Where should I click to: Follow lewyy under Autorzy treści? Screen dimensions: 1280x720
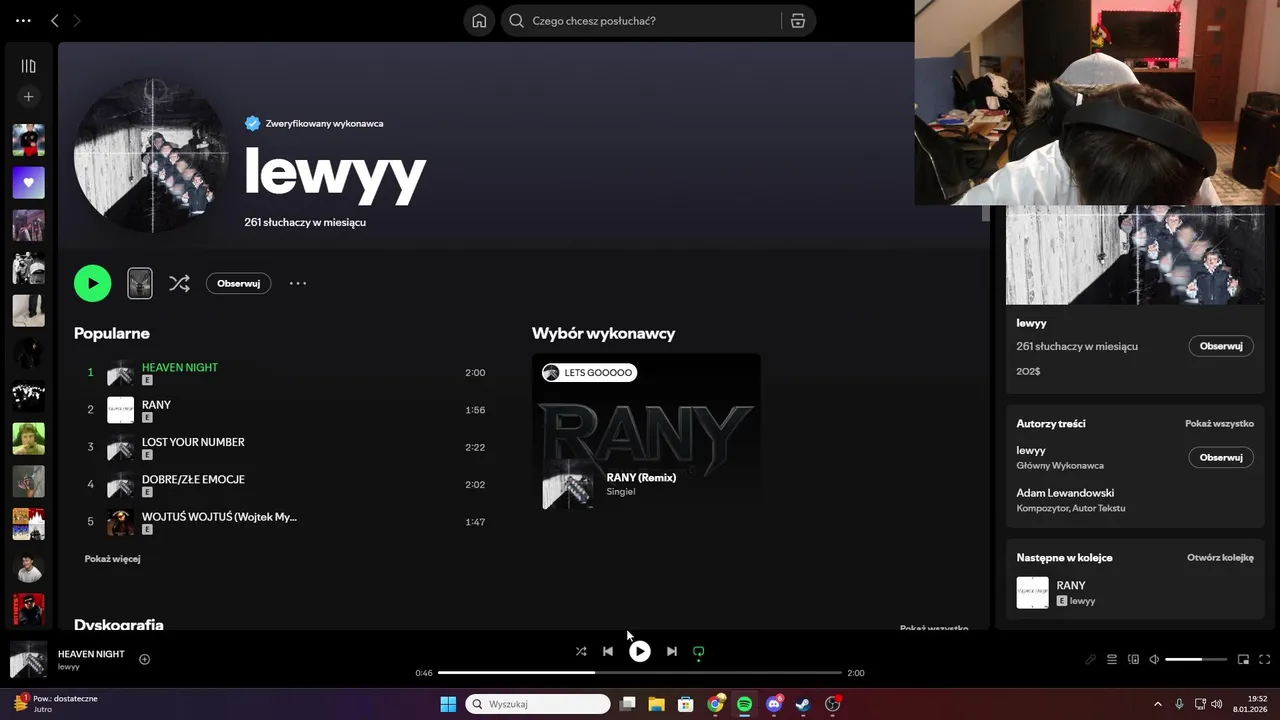(1221, 457)
